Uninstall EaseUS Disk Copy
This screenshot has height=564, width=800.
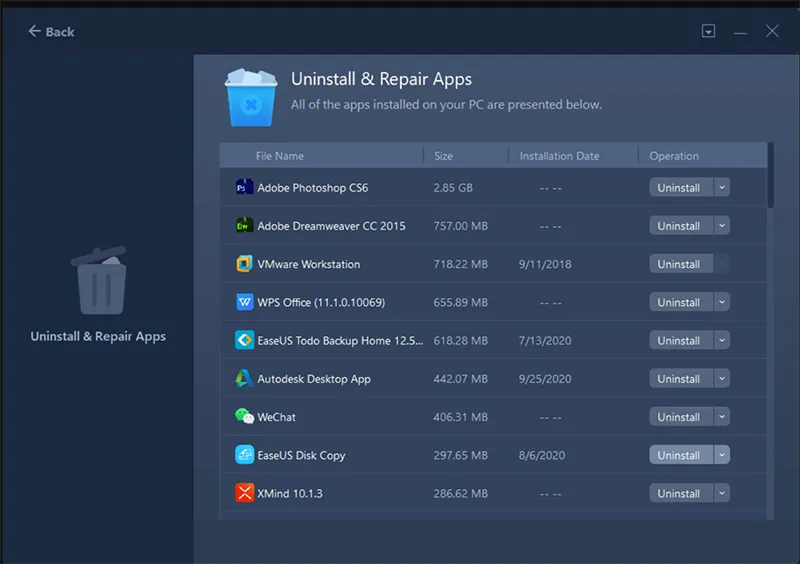681,455
